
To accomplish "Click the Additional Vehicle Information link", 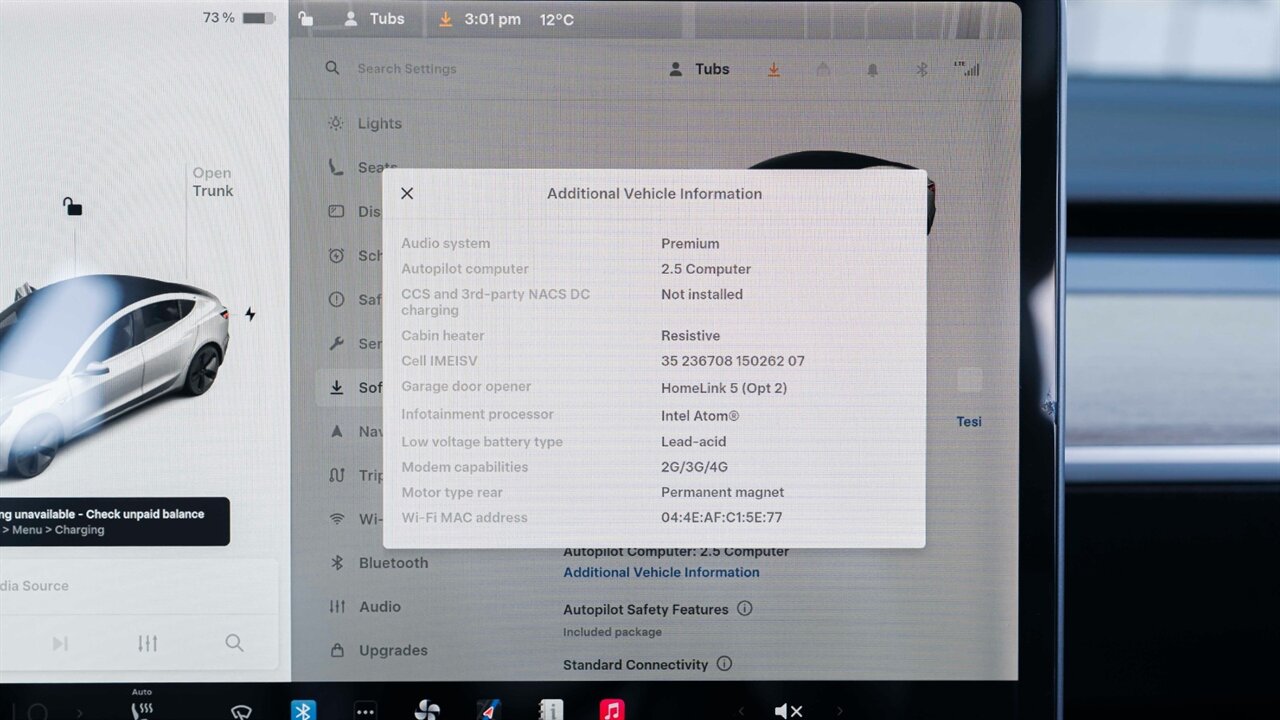I will click(661, 572).
